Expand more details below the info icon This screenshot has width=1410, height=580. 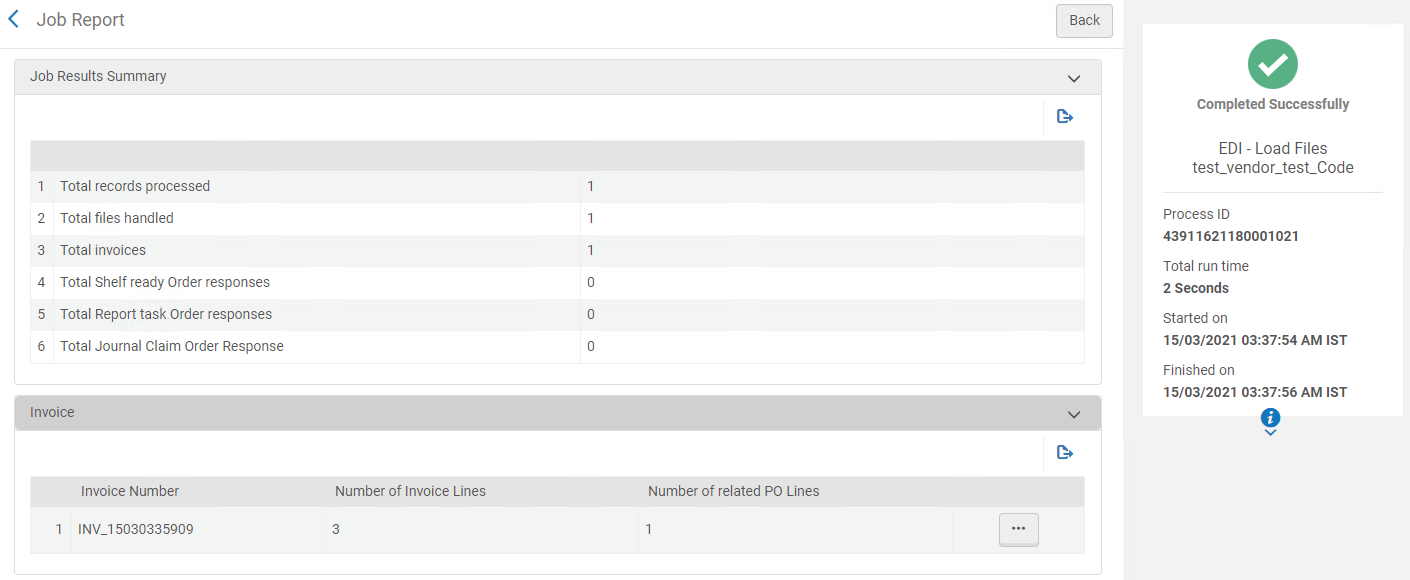click(1271, 433)
